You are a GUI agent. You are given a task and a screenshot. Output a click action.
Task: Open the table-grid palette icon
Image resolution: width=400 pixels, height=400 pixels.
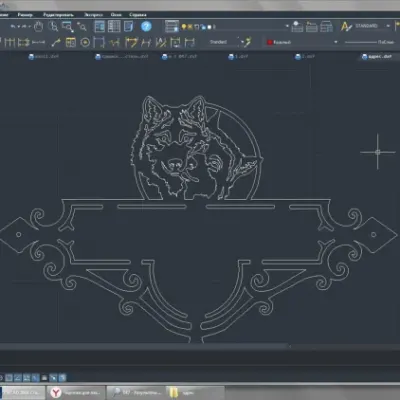pos(114,26)
